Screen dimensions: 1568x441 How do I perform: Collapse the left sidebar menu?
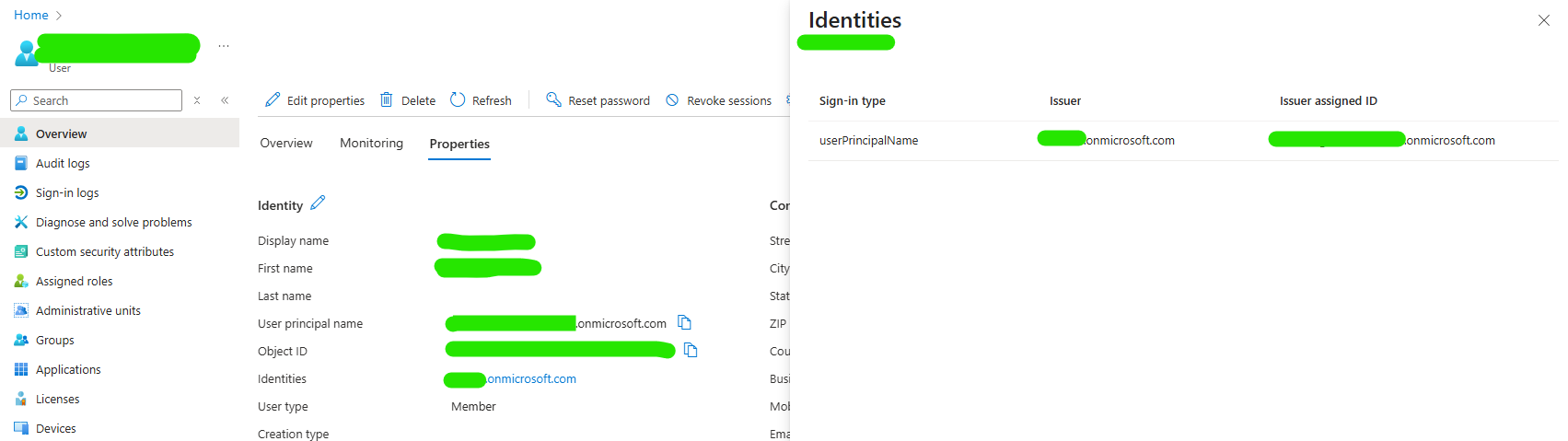pyautogui.click(x=225, y=100)
